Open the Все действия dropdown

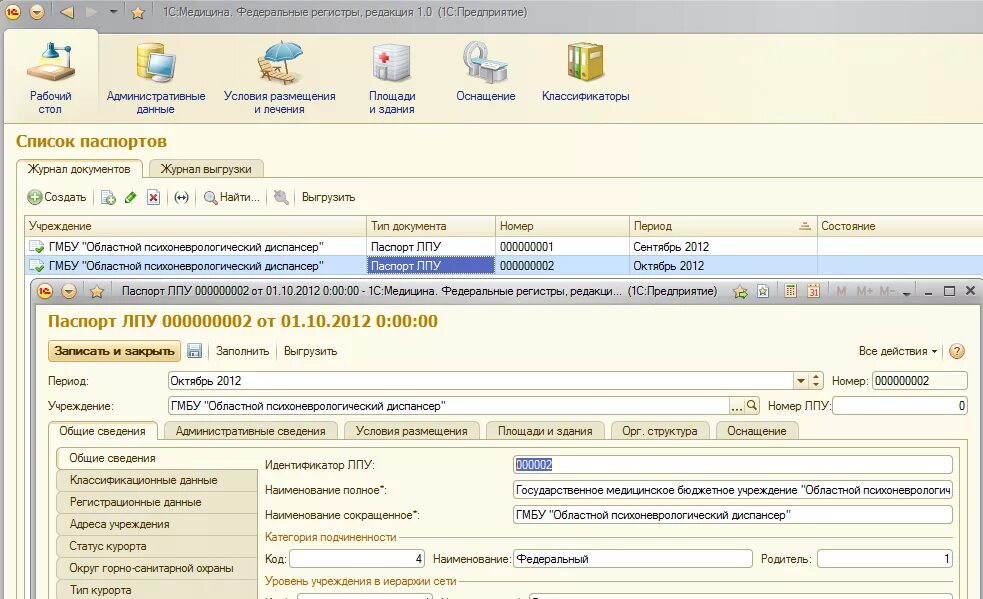(898, 351)
